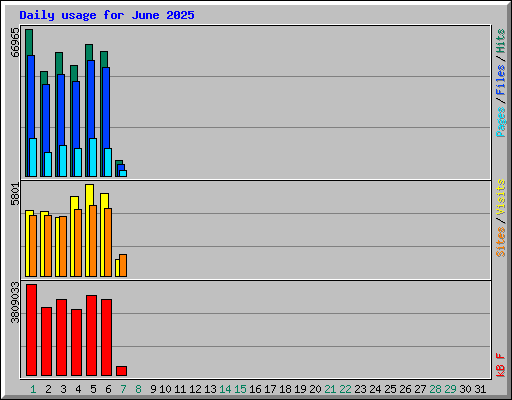This screenshot has height=400, width=512.
Task: Click day 14 on the x-axis
Action: [225, 389]
